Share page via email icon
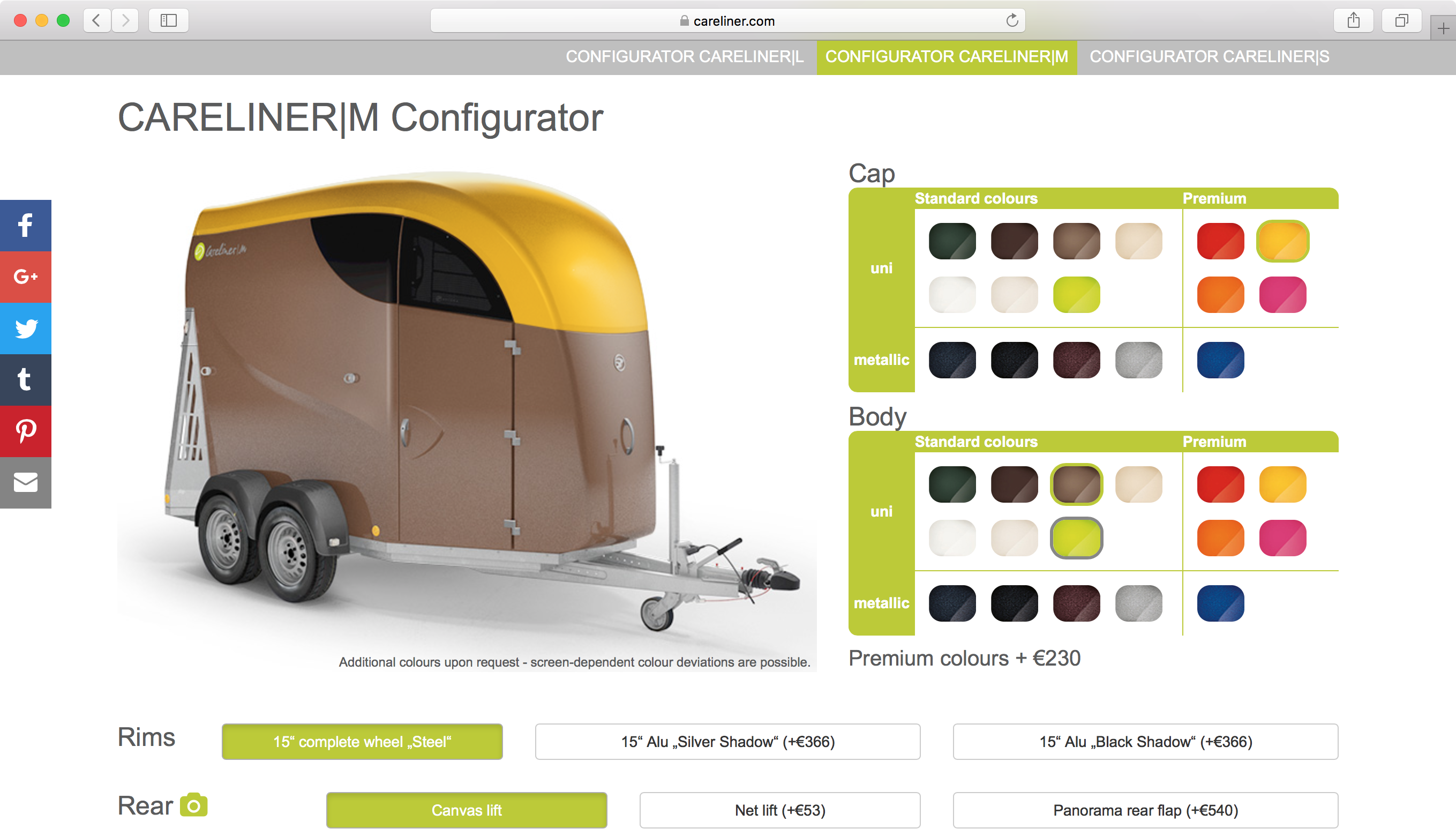 tap(25, 482)
